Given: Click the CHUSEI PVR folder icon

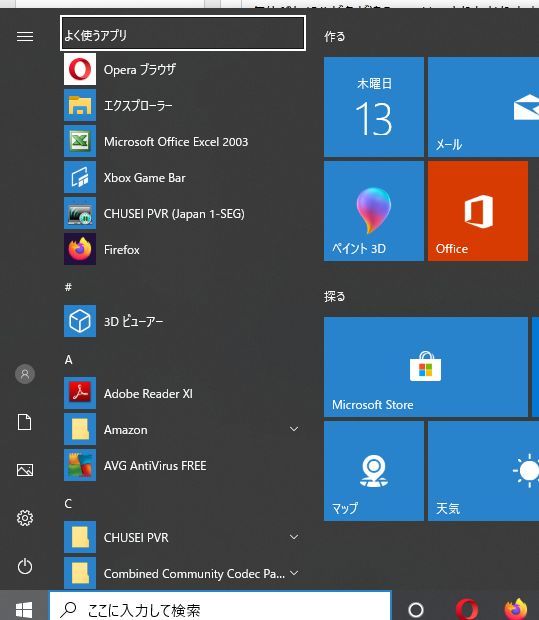Looking at the screenshot, I should 80,537.
